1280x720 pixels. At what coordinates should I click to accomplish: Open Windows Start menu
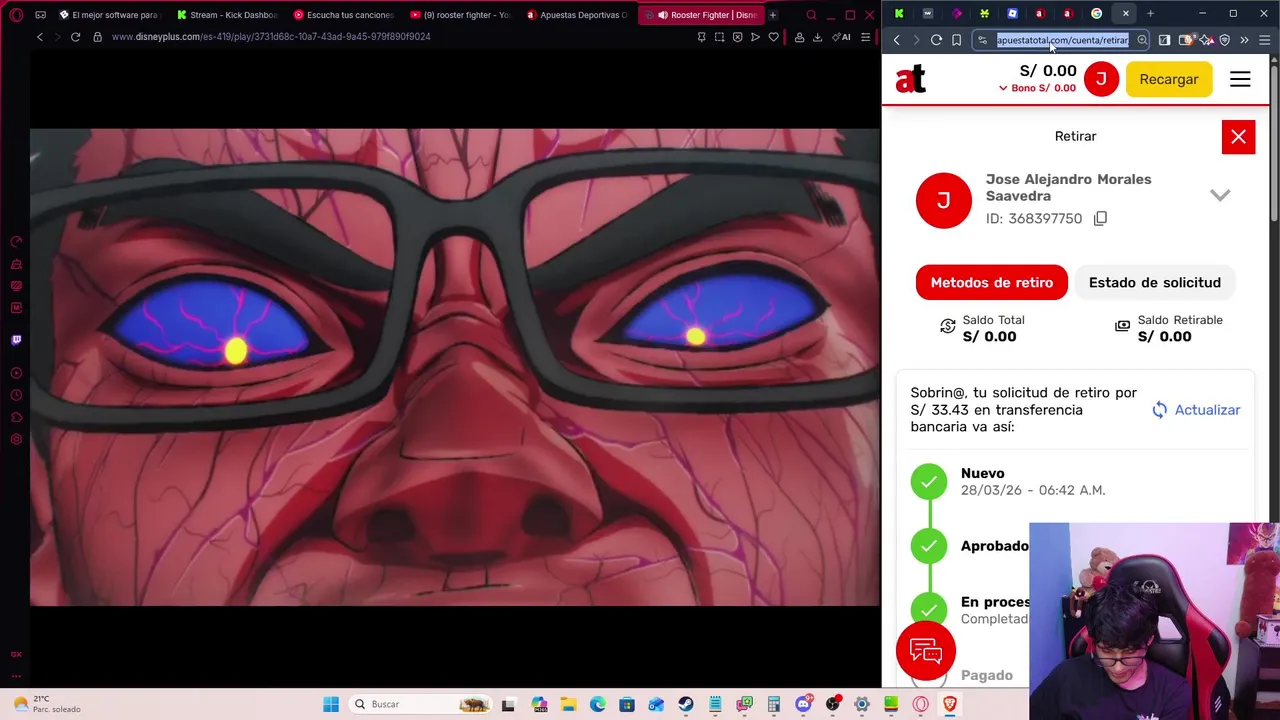coord(331,704)
